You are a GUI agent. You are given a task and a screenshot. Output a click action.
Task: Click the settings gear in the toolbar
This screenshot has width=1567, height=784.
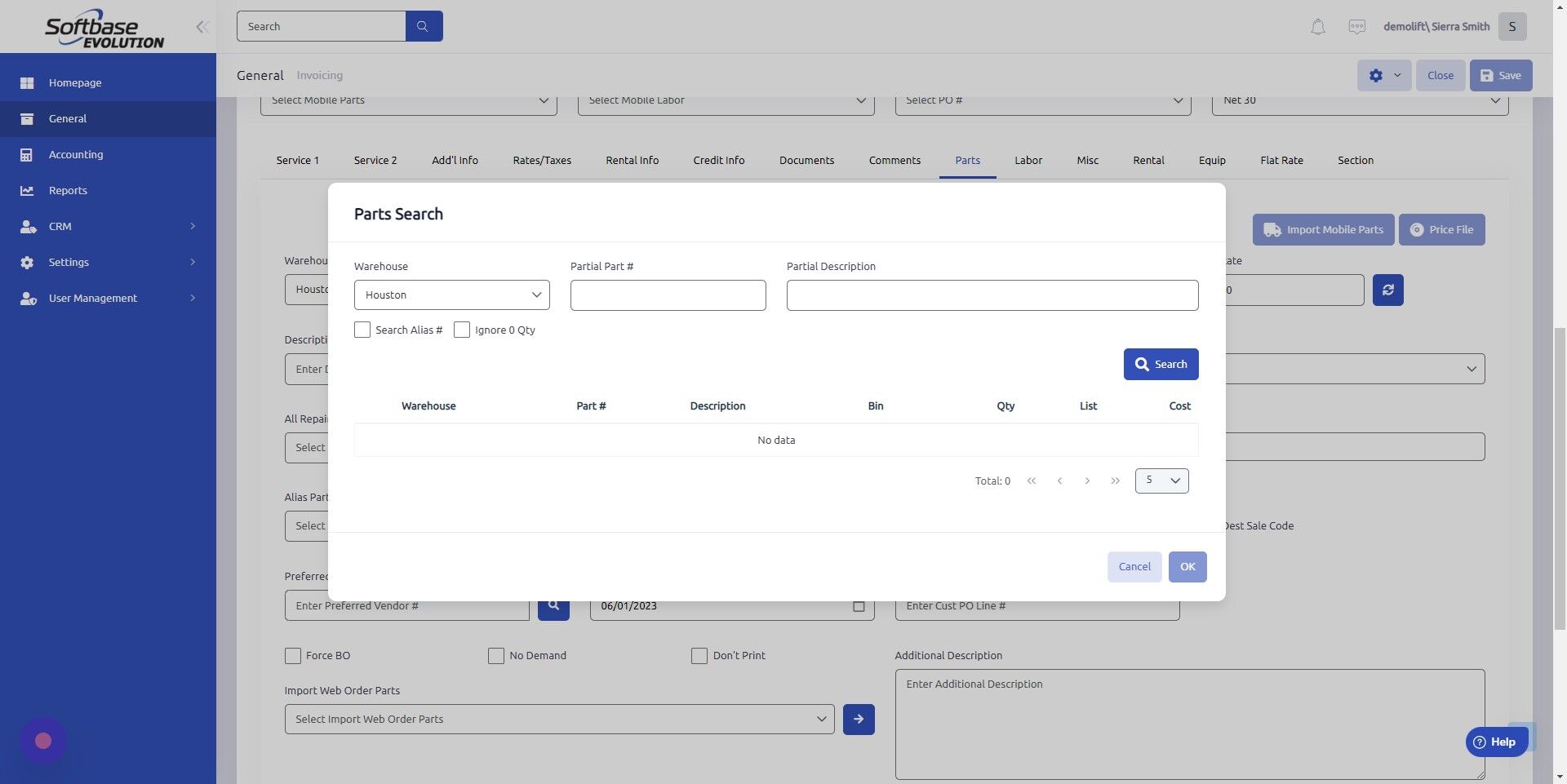(1376, 75)
